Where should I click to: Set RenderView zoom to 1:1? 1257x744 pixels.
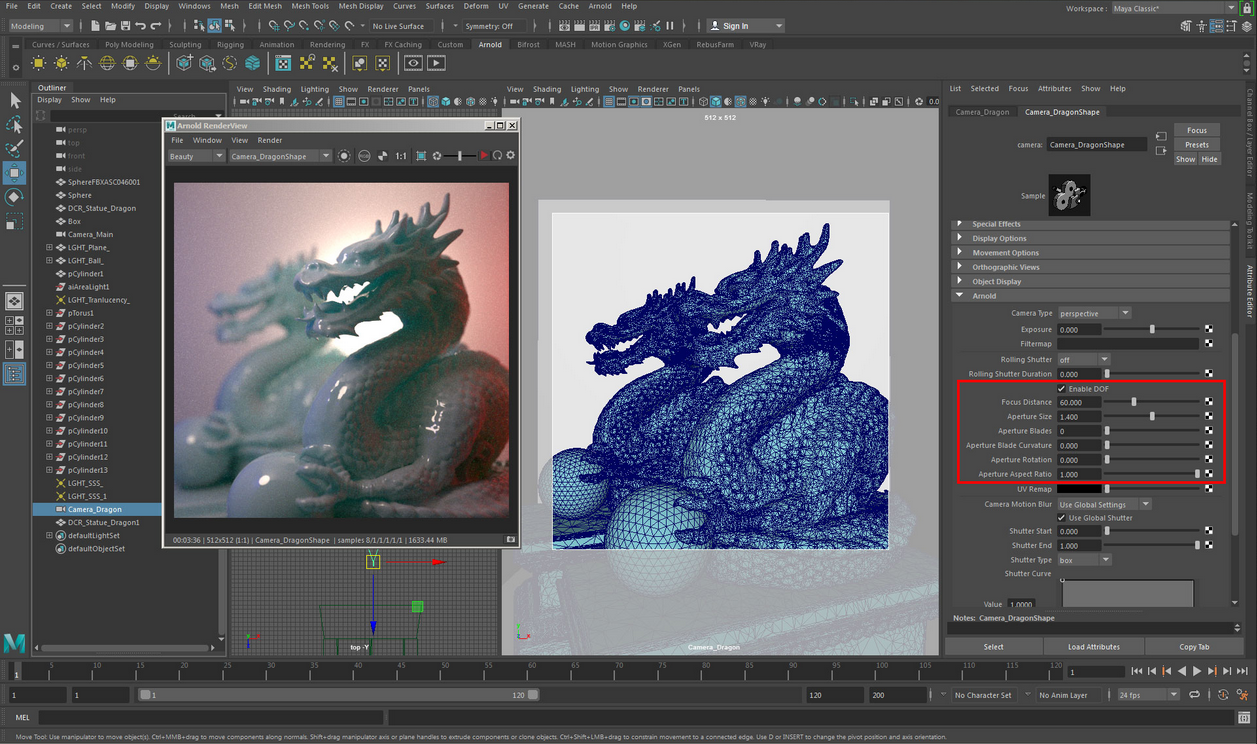401,156
